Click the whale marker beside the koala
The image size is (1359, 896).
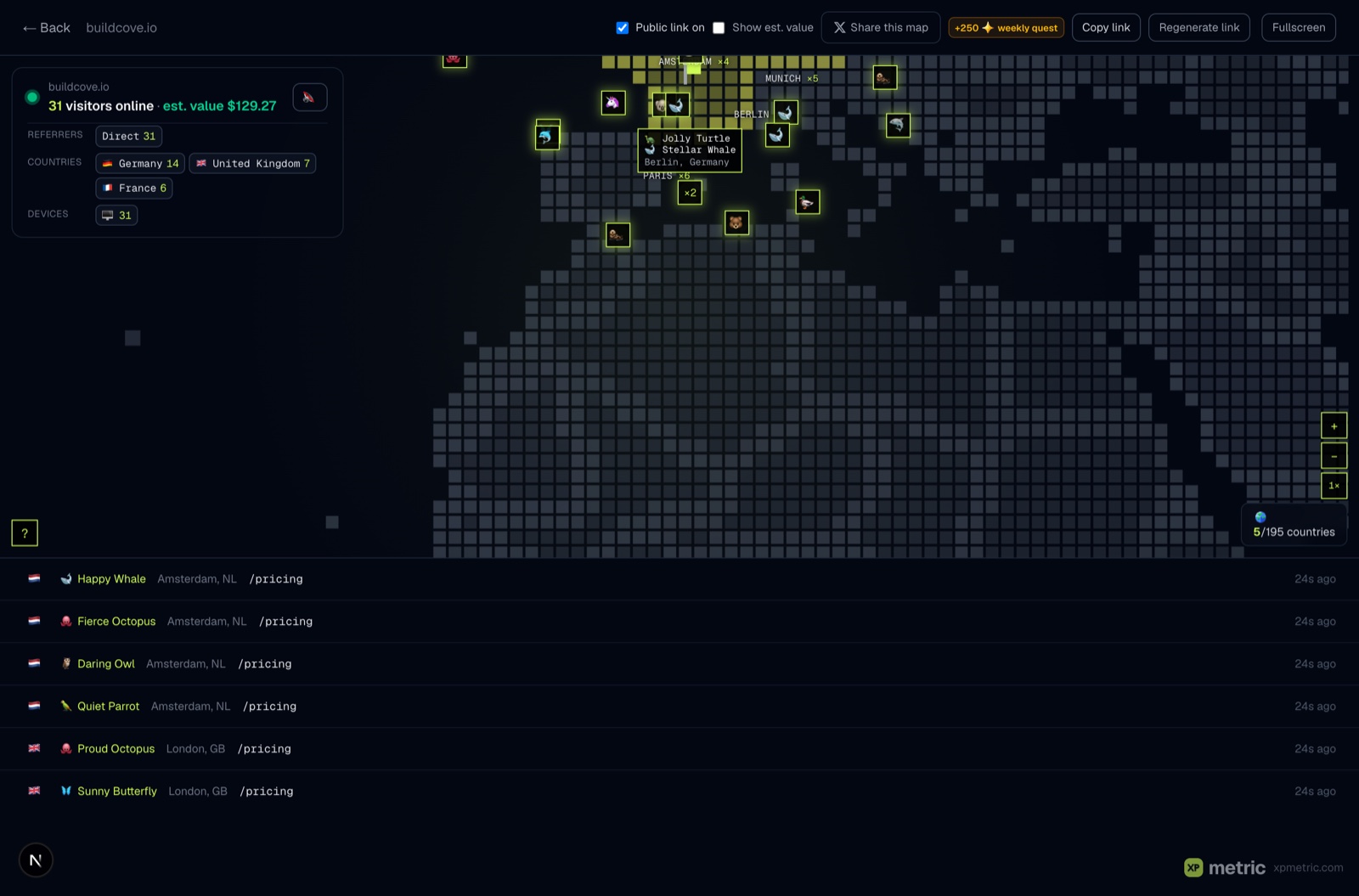pyautogui.click(x=677, y=105)
